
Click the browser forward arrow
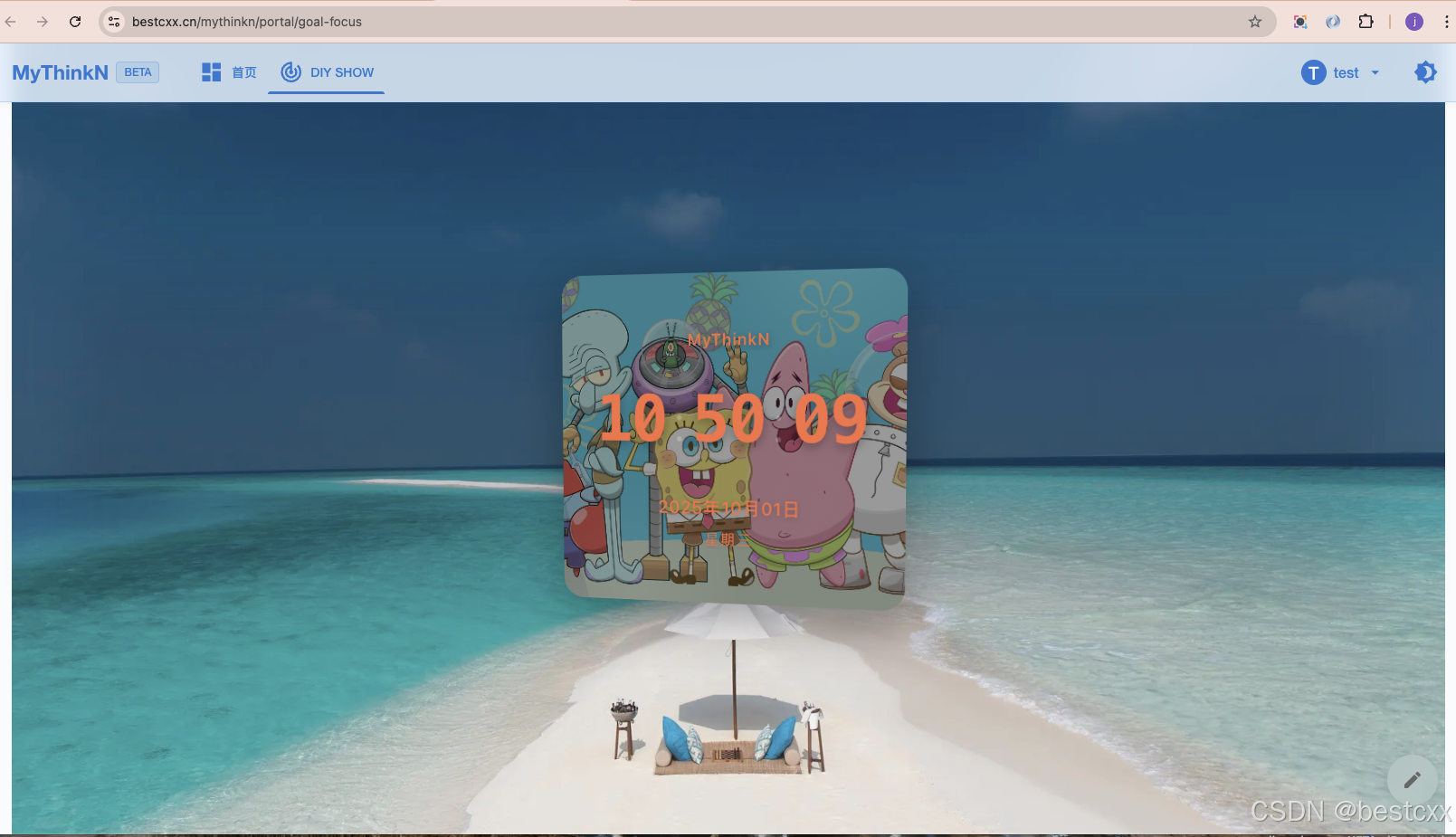(43, 22)
